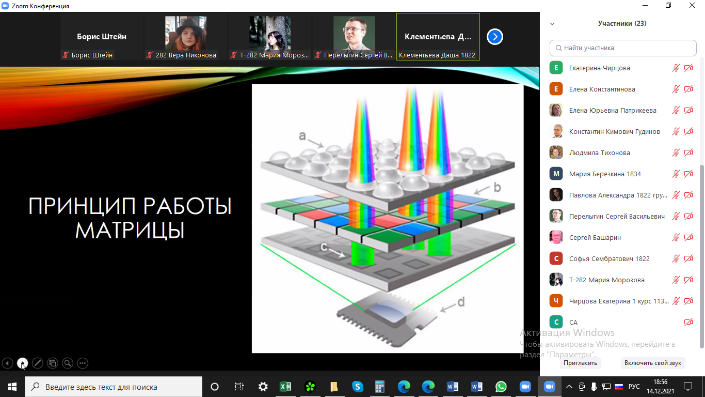Image resolution: width=705 pixels, height=397 pixels.
Task: Collapse the Участники panel chevron
Action: point(552,24)
